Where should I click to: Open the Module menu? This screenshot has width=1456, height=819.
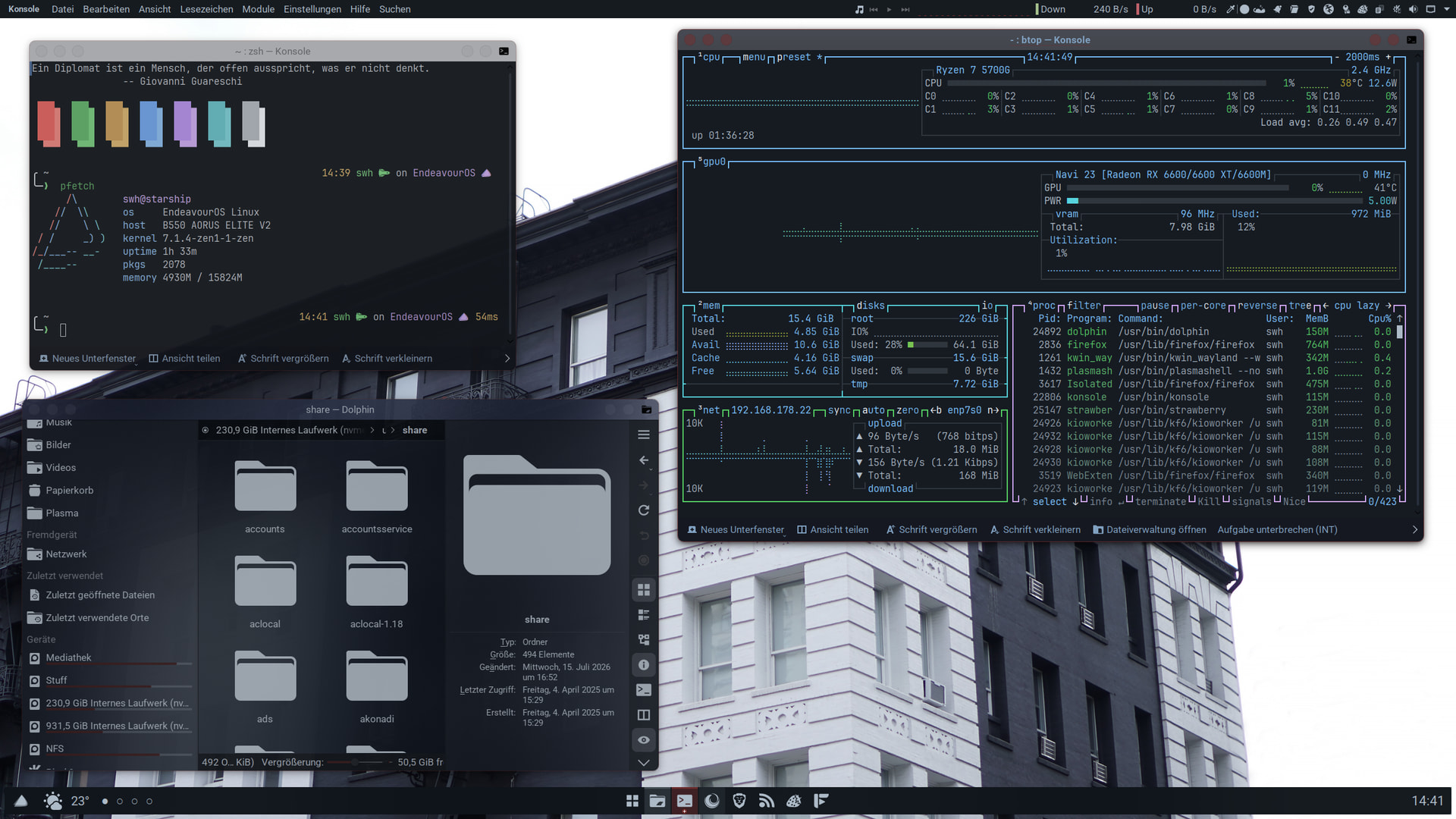point(259,9)
